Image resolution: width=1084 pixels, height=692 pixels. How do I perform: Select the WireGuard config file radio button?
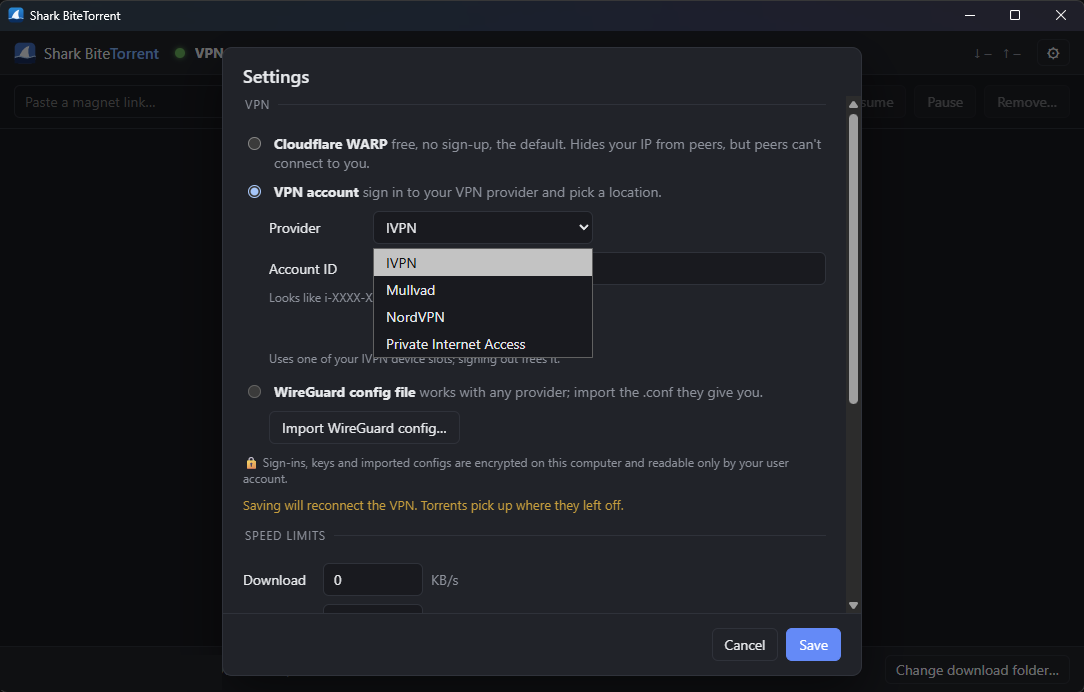point(254,392)
